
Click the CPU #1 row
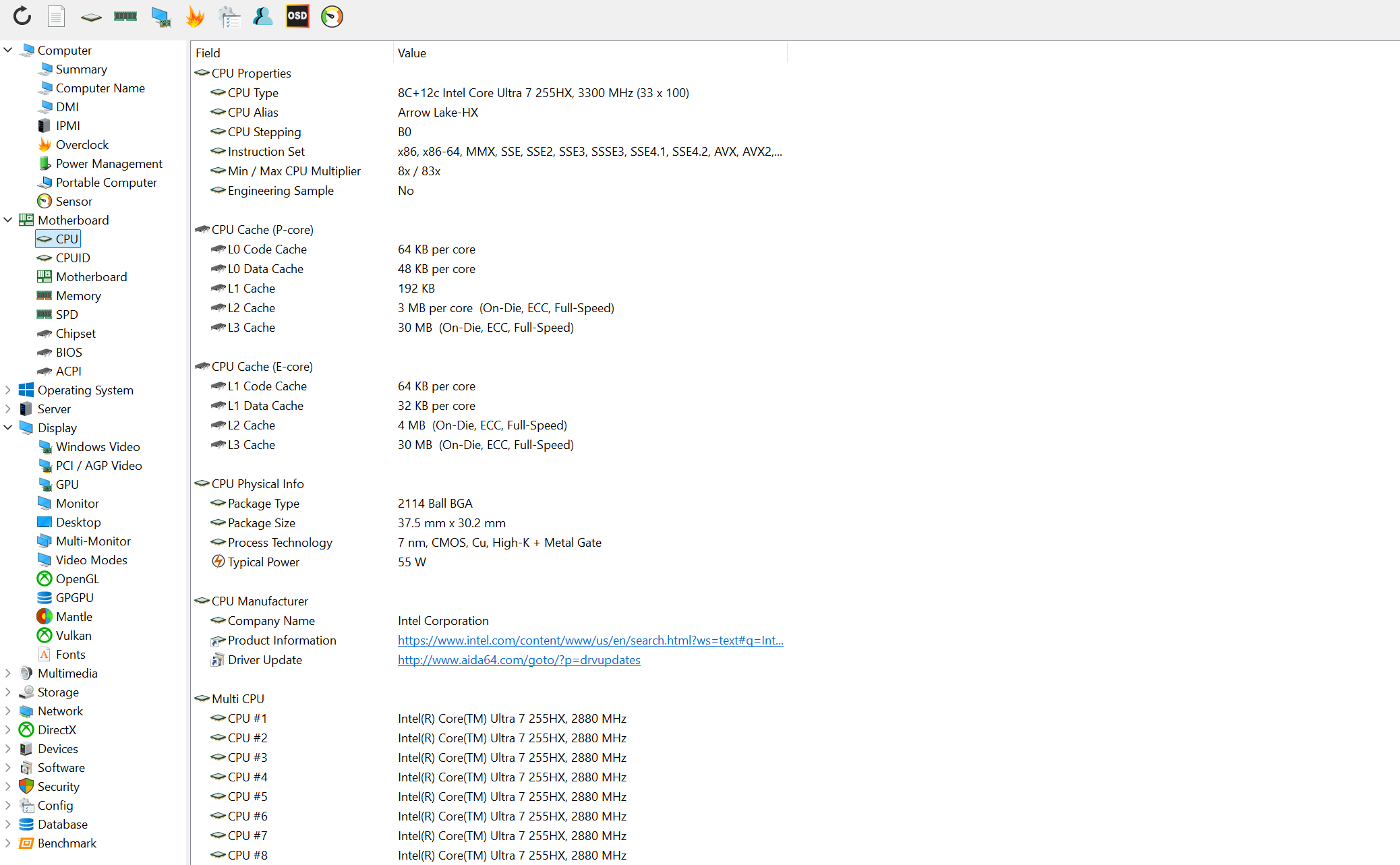[x=490, y=718]
